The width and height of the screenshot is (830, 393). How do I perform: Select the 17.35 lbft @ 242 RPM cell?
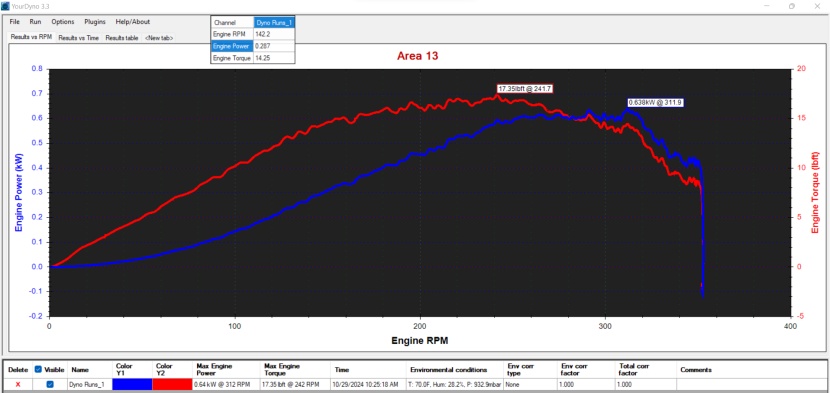coord(296,385)
